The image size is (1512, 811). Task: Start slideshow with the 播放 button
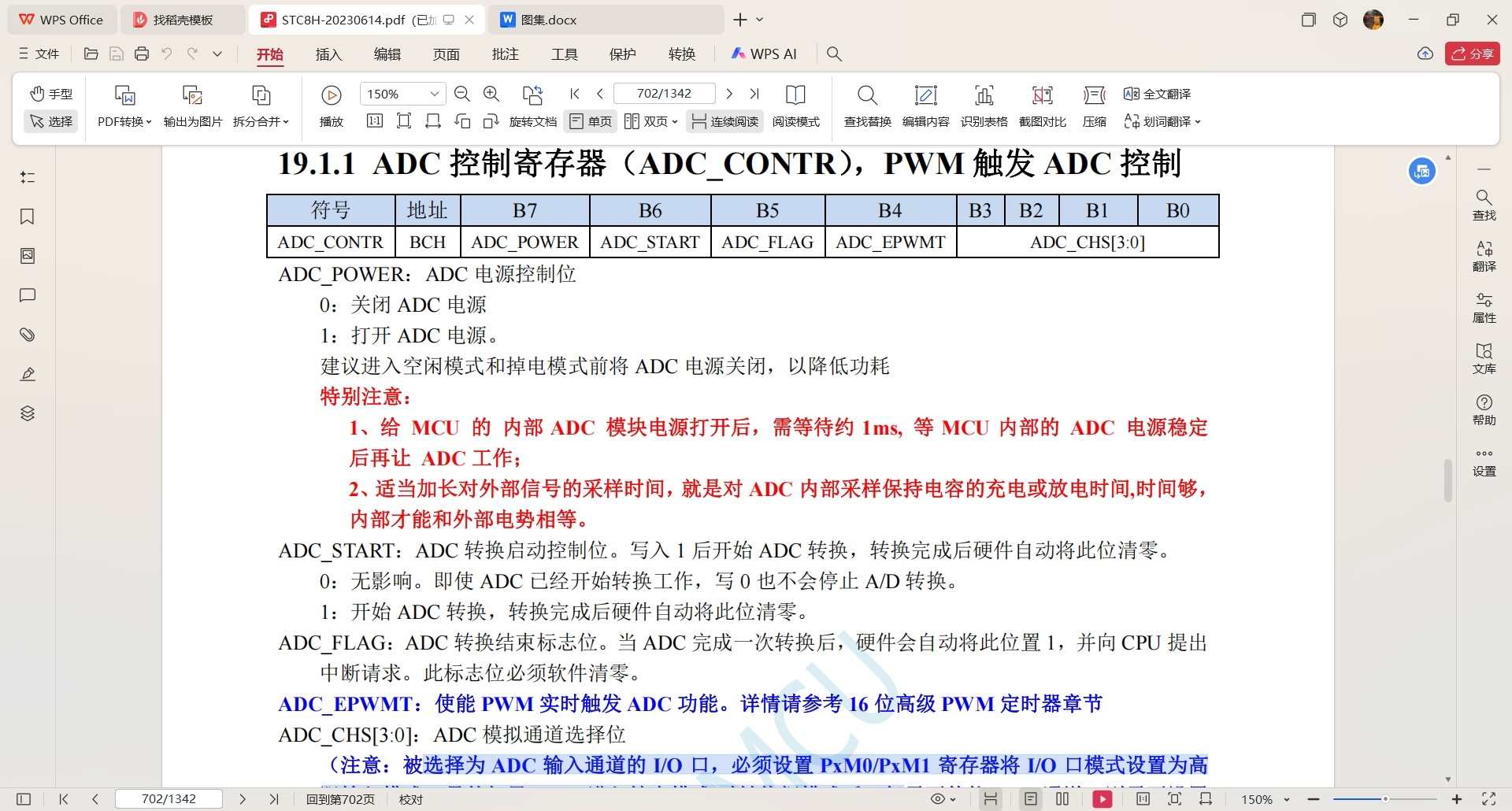coord(332,106)
